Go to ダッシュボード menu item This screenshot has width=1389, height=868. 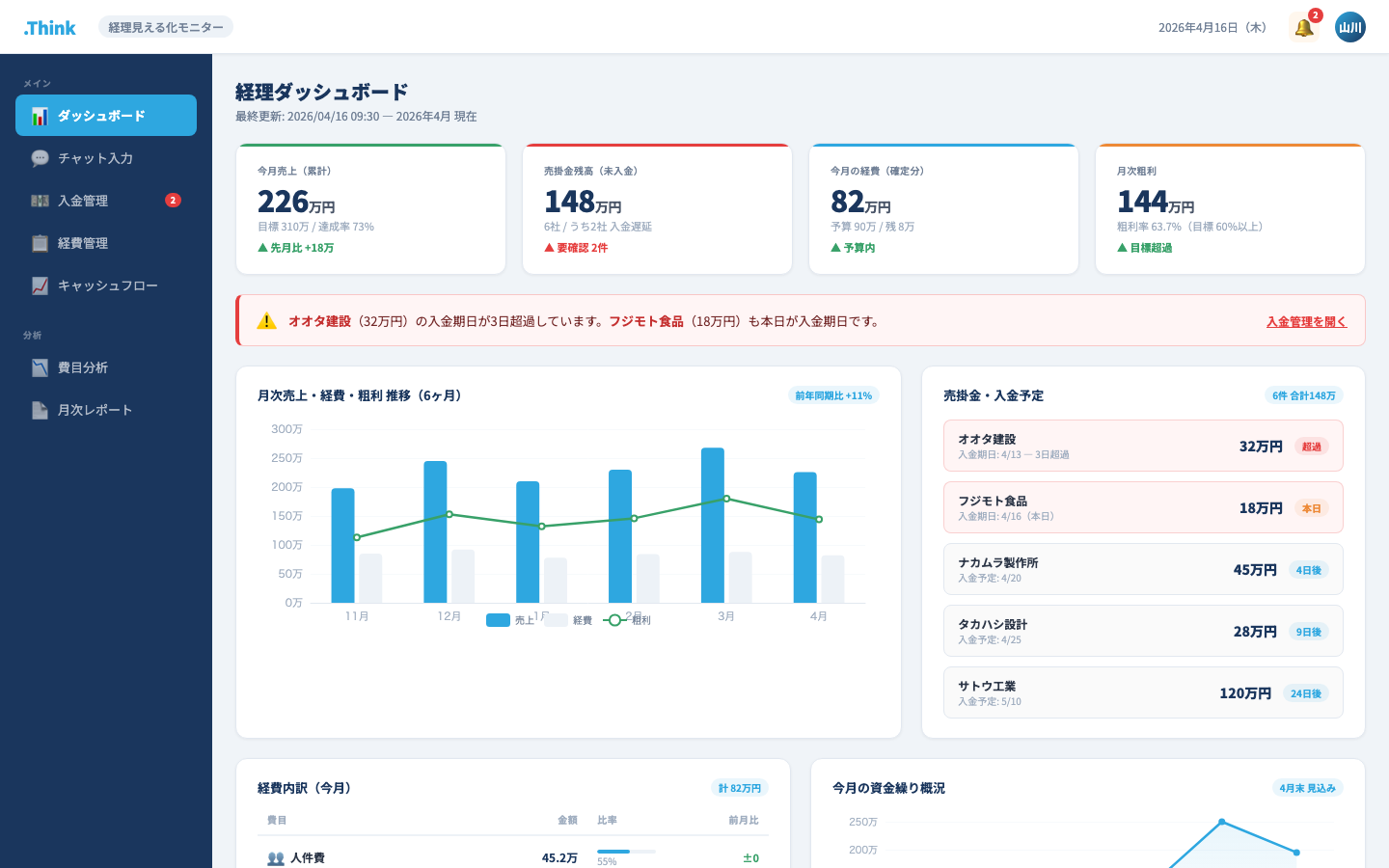pyautogui.click(x=106, y=116)
